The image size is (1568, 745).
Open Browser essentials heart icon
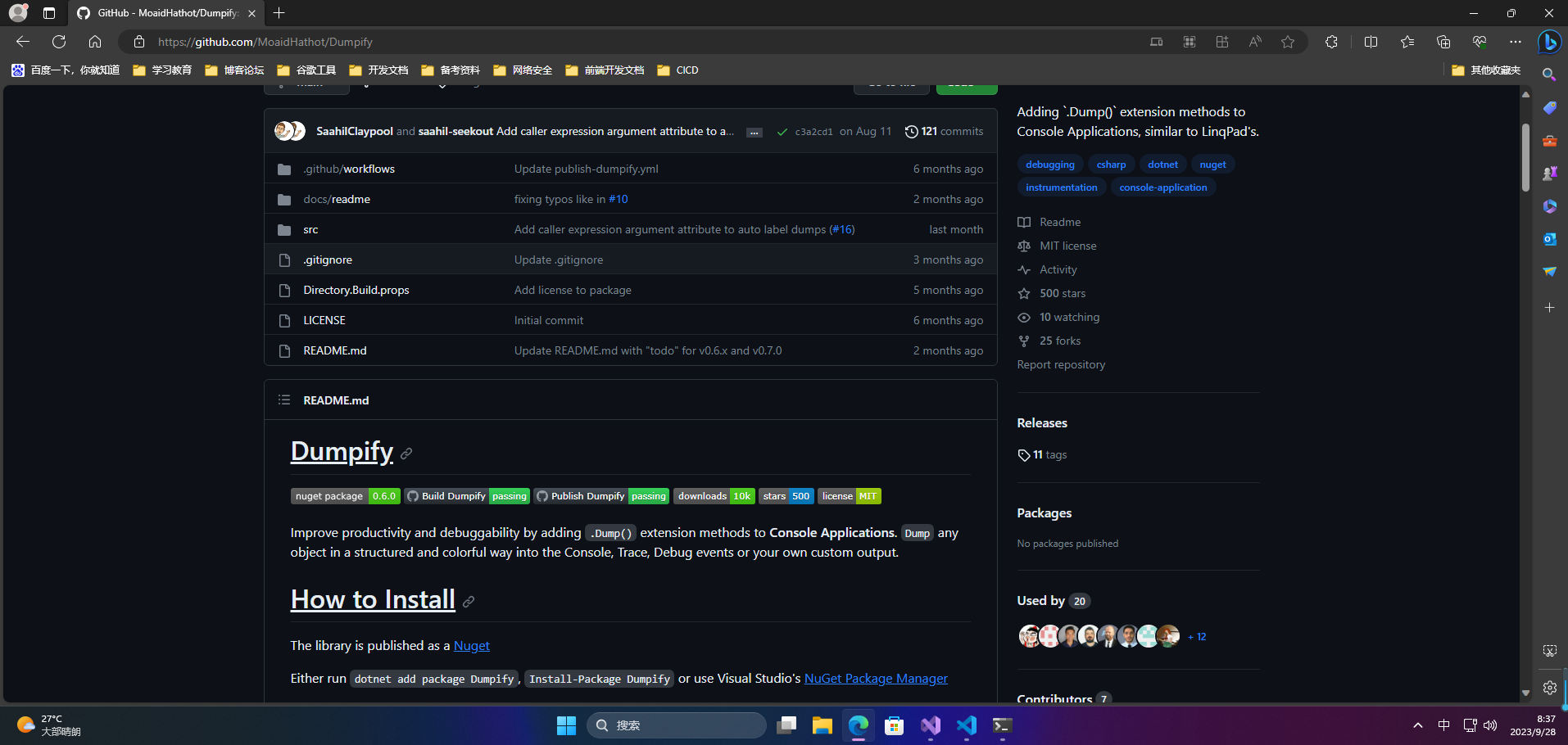(1480, 42)
